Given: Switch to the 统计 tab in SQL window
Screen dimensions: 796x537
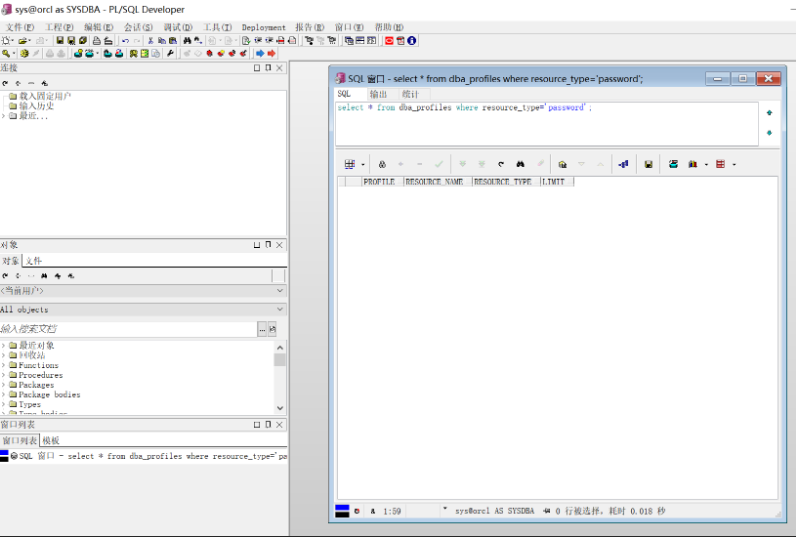Looking at the screenshot, I should (410, 94).
